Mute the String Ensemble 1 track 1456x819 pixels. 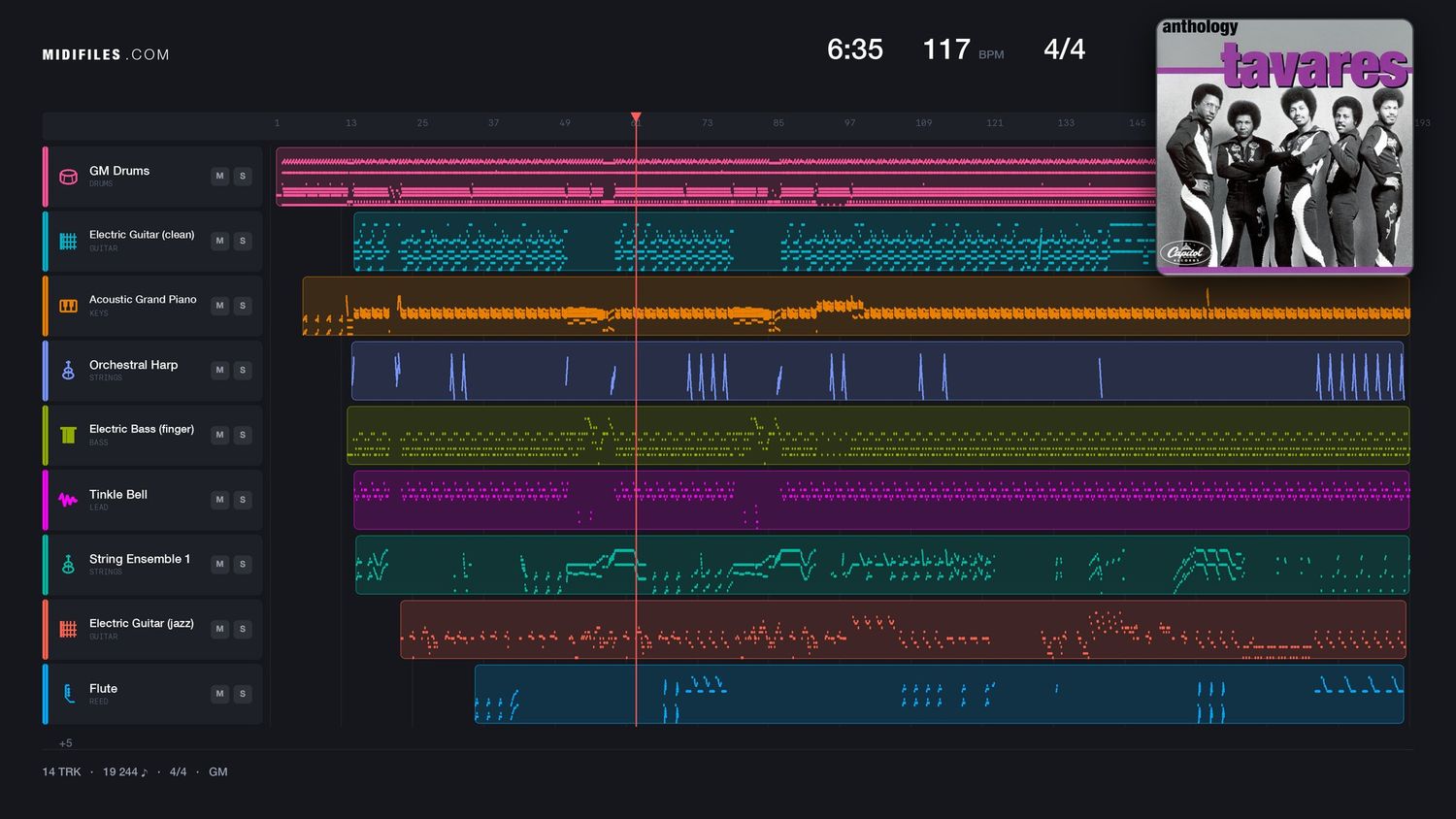[x=220, y=565]
